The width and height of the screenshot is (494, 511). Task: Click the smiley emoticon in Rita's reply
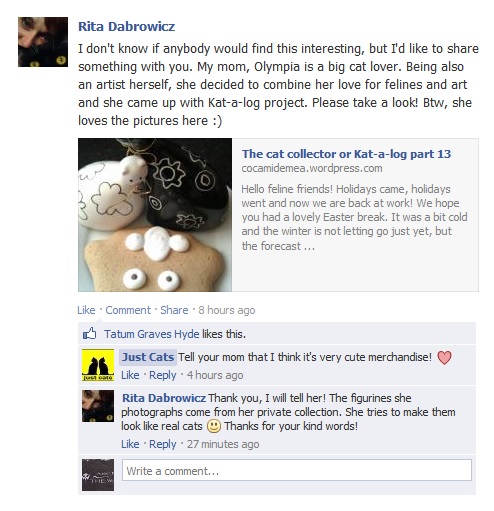tap(214, 426)
